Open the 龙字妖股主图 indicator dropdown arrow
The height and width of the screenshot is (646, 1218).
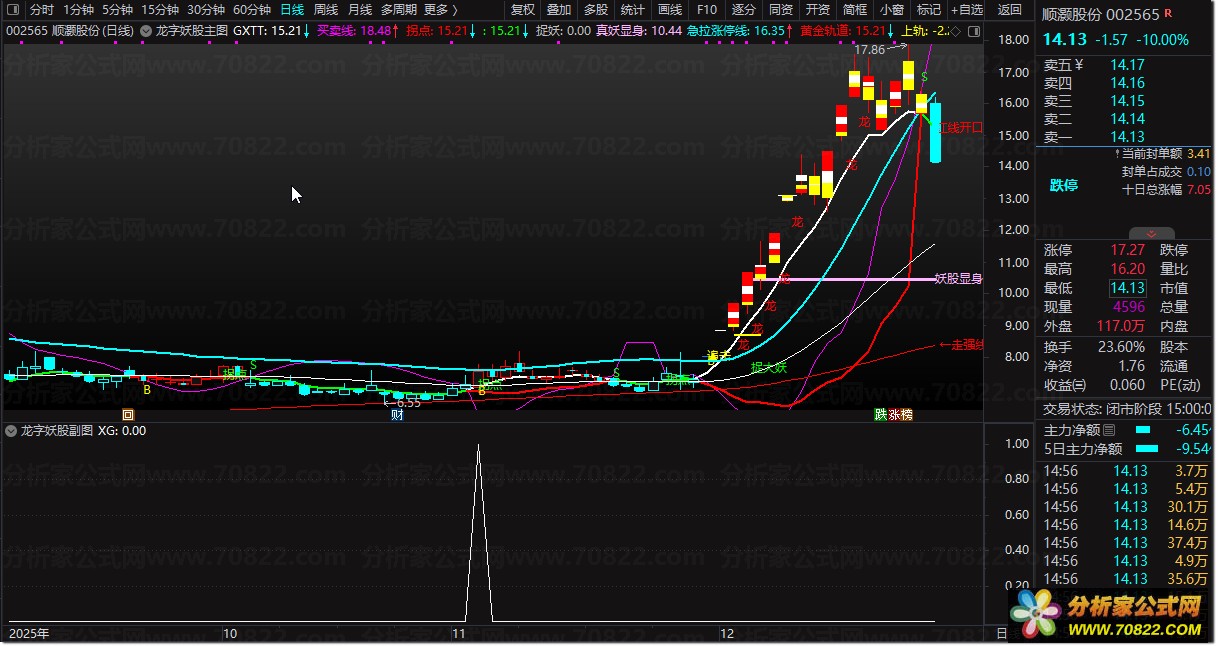(x=147, y=31)
